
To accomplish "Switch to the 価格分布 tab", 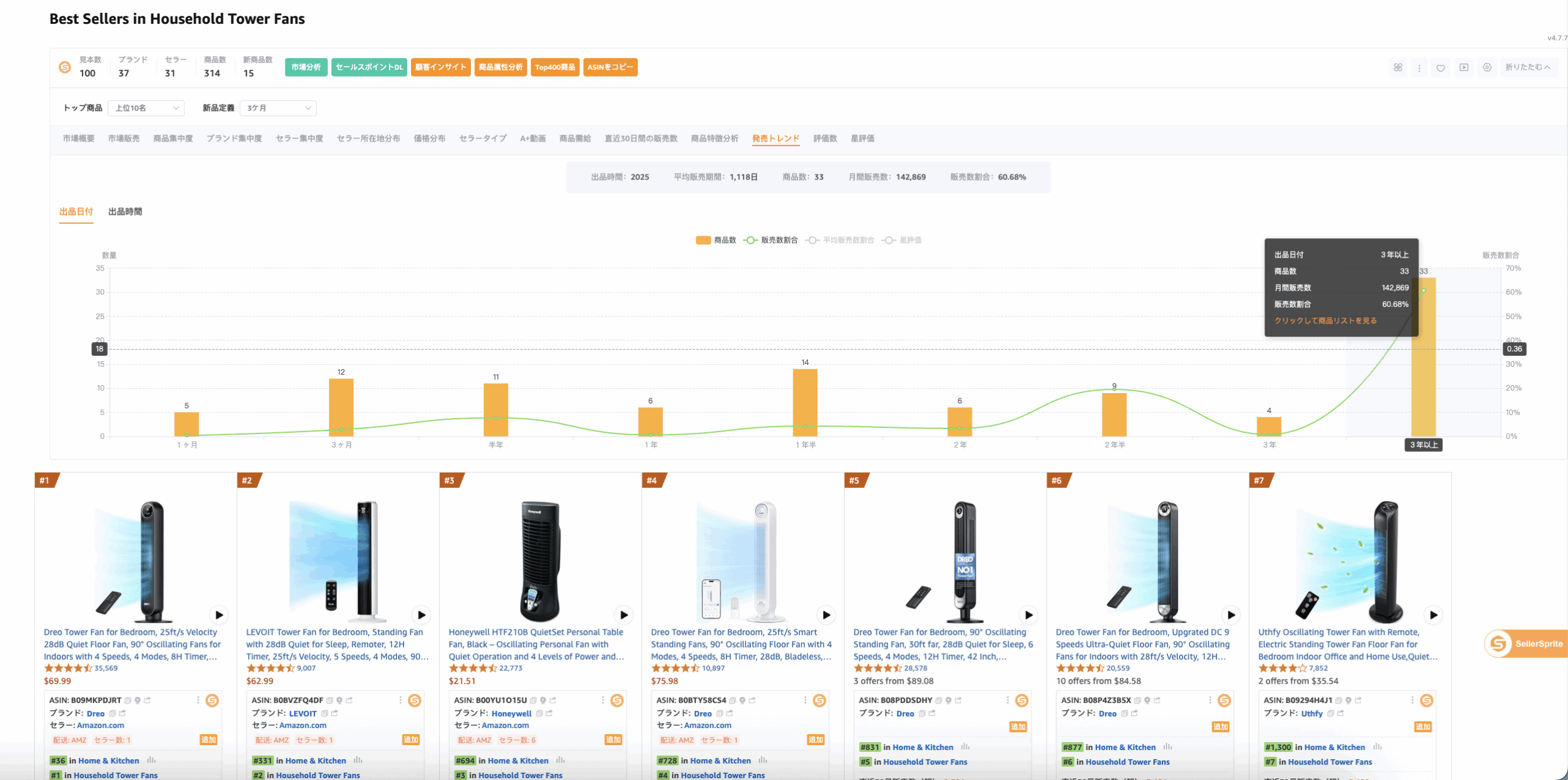I will point(429,139).
